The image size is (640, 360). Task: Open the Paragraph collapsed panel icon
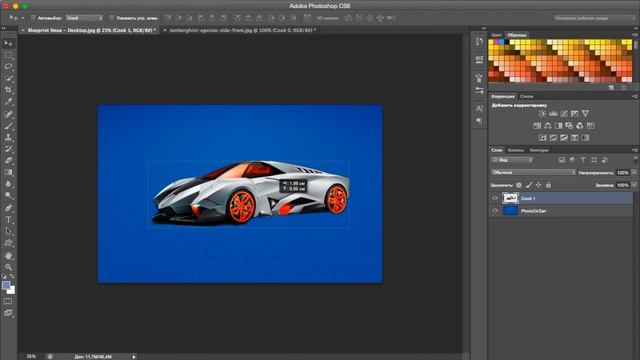pos(479,121)
